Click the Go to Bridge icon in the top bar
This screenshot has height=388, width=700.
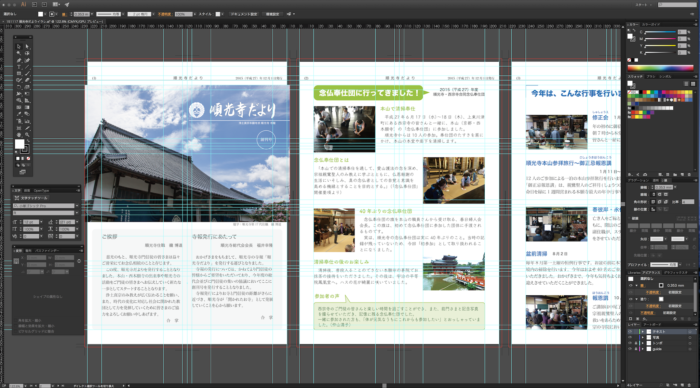click(34, 4)
